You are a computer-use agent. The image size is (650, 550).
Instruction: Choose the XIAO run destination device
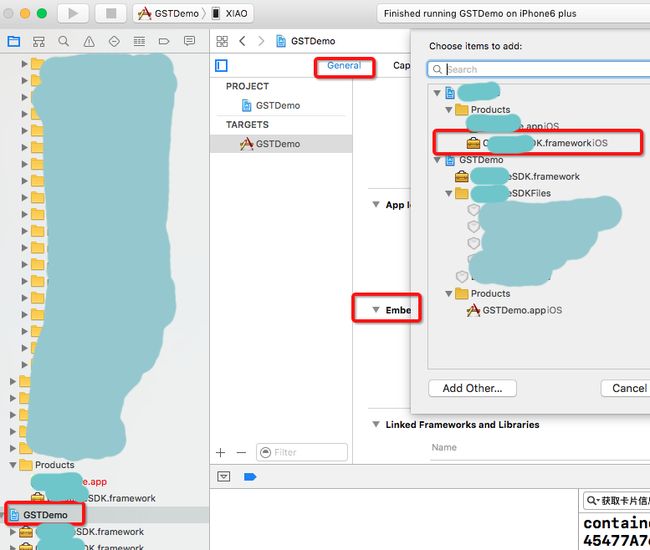pyautogui.click(x=230, y=14)
